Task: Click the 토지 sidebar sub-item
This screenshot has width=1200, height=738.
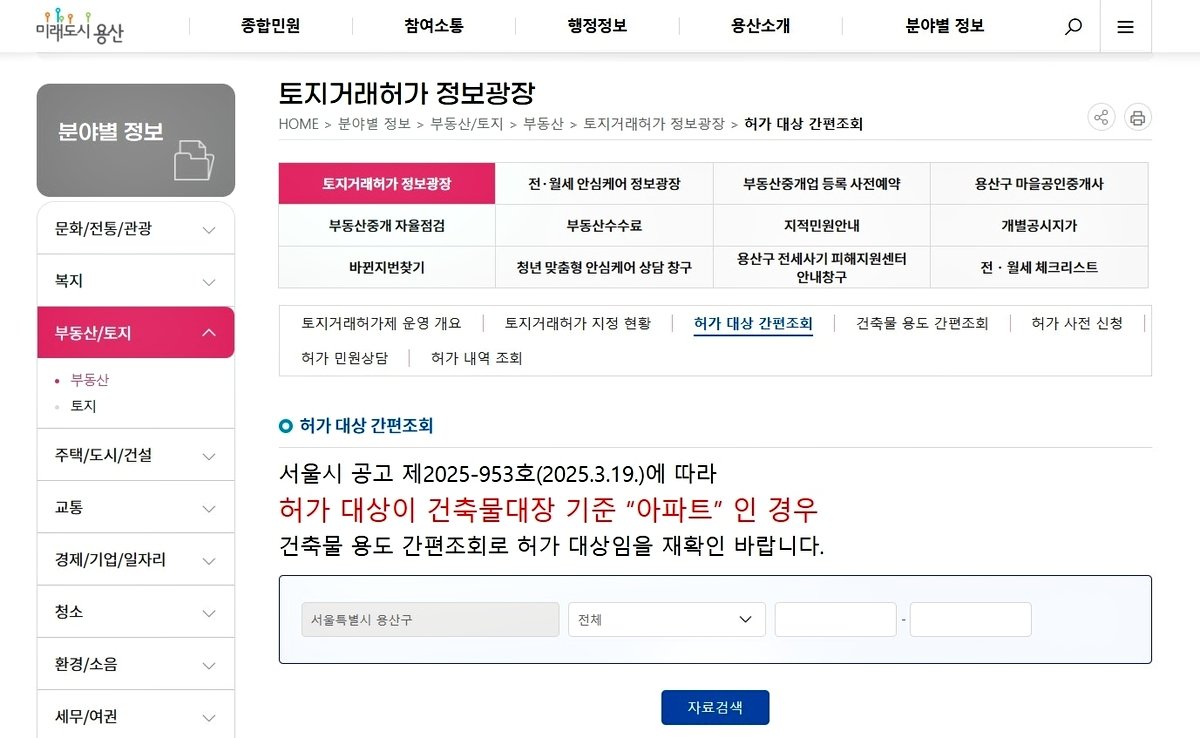Action: [x=84, y=406]
